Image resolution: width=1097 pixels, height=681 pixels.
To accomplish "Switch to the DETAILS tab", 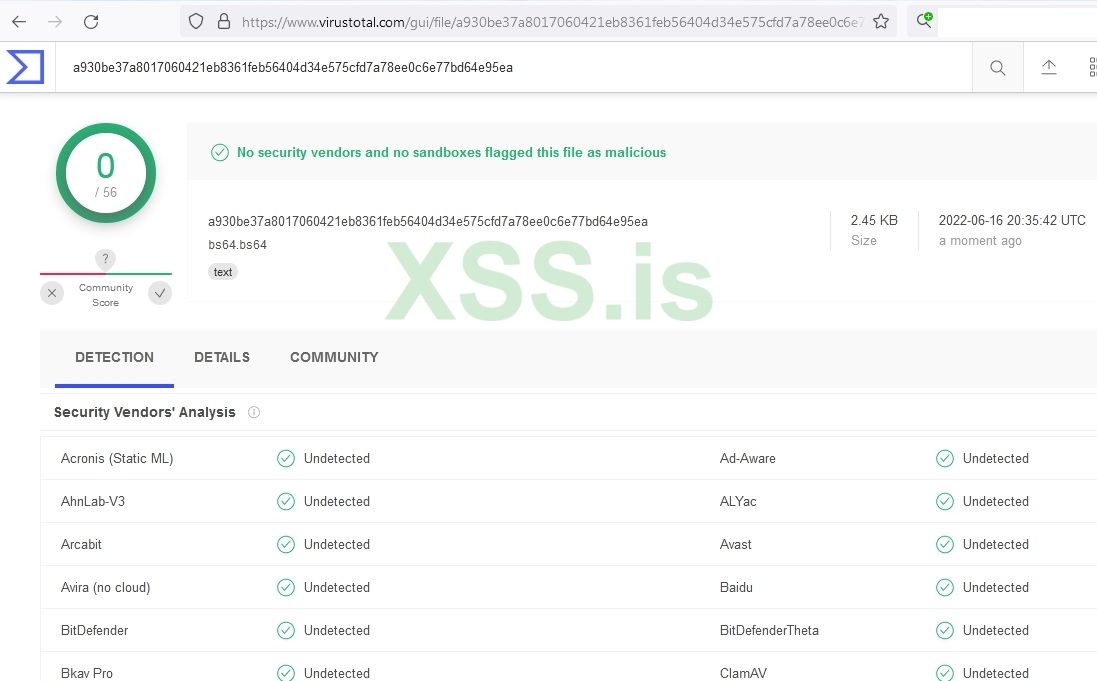I will click(x=222, y=357).
